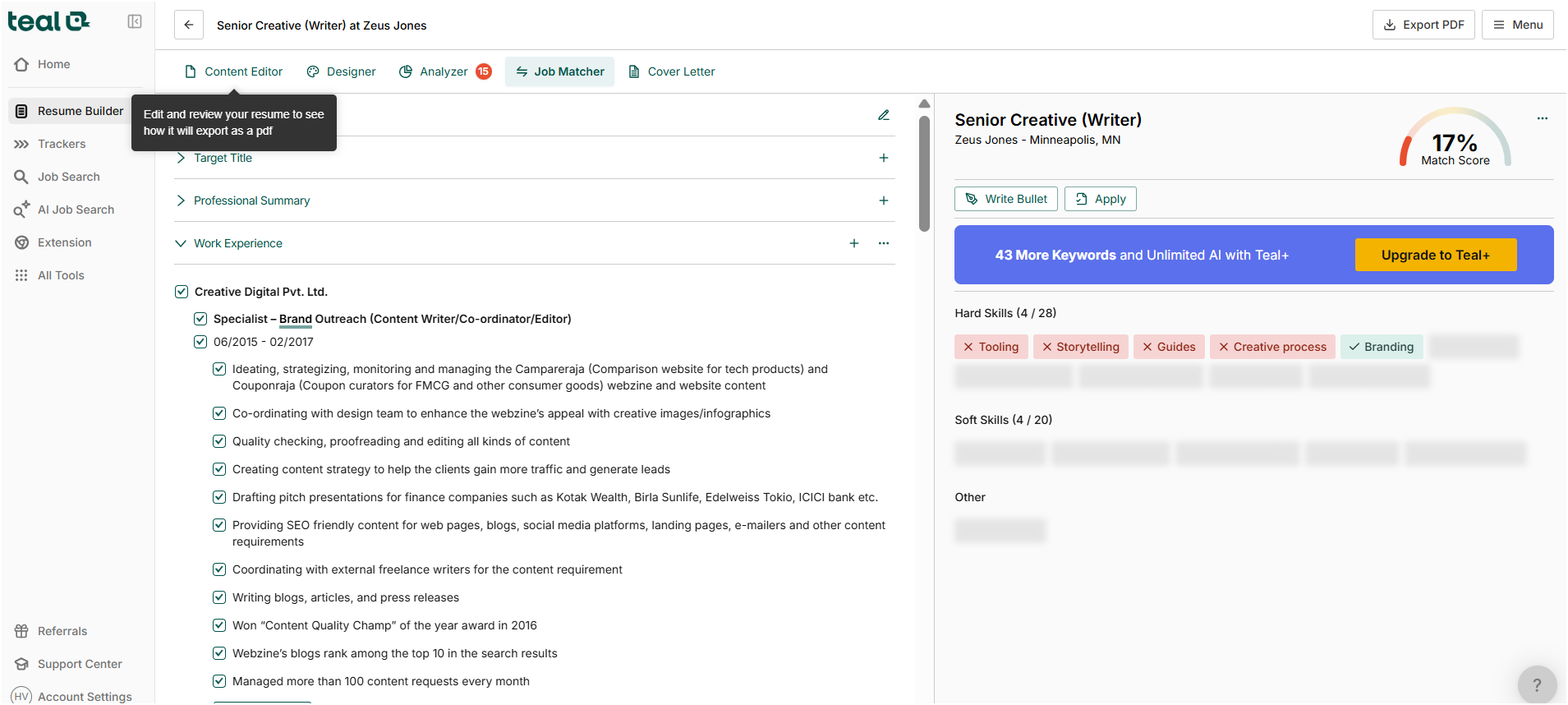This screenshot has width=1568, height=705.
Task: Switch to the Designer tab
Action: point(342,71)
